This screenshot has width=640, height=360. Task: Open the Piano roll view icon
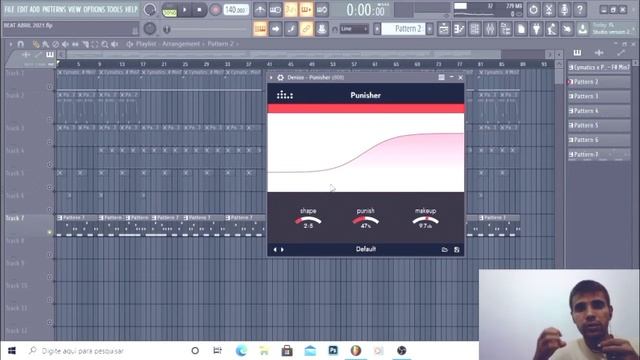click(459, 29)
